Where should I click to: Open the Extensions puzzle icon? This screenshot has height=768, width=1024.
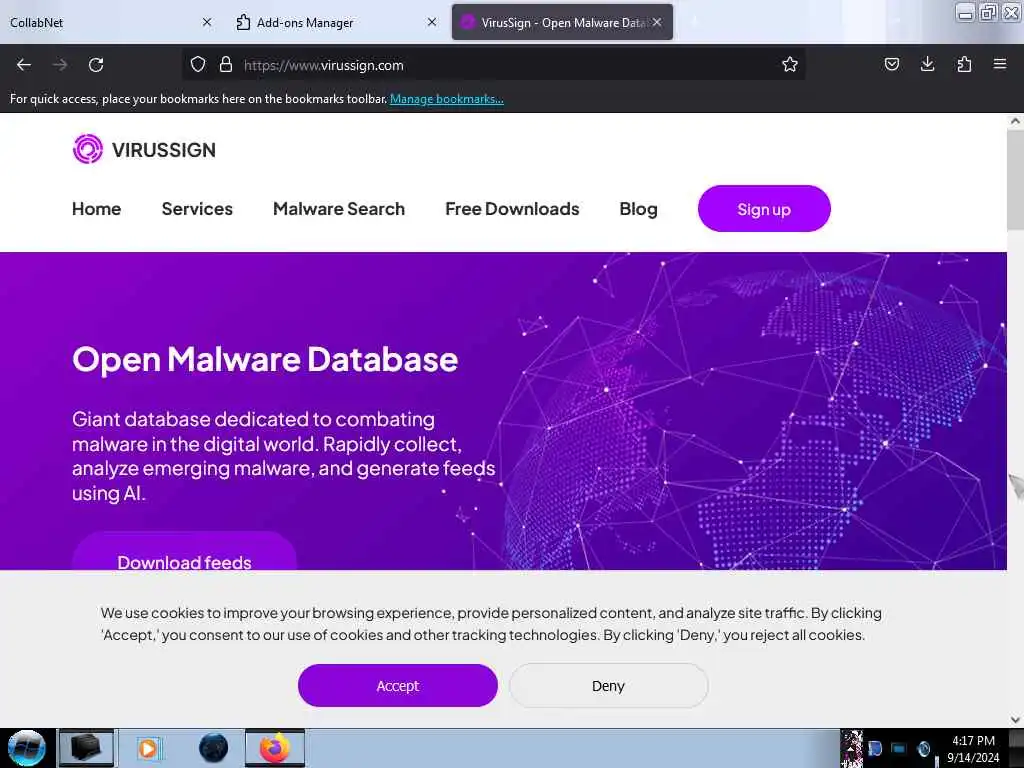click(x=964, y=64)
